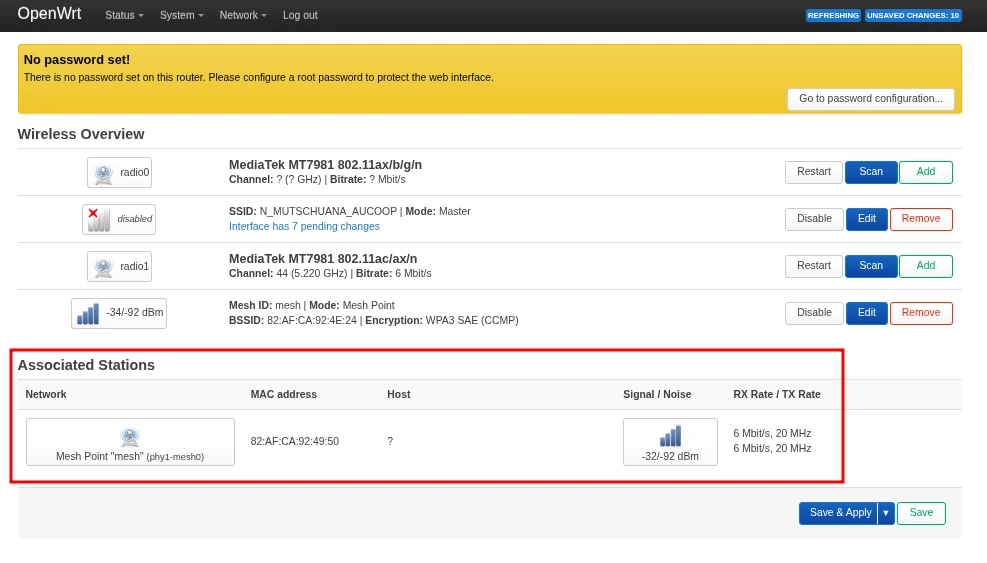Open the System menu
Viewport: 987px width, 563px height.
point(181,15)
